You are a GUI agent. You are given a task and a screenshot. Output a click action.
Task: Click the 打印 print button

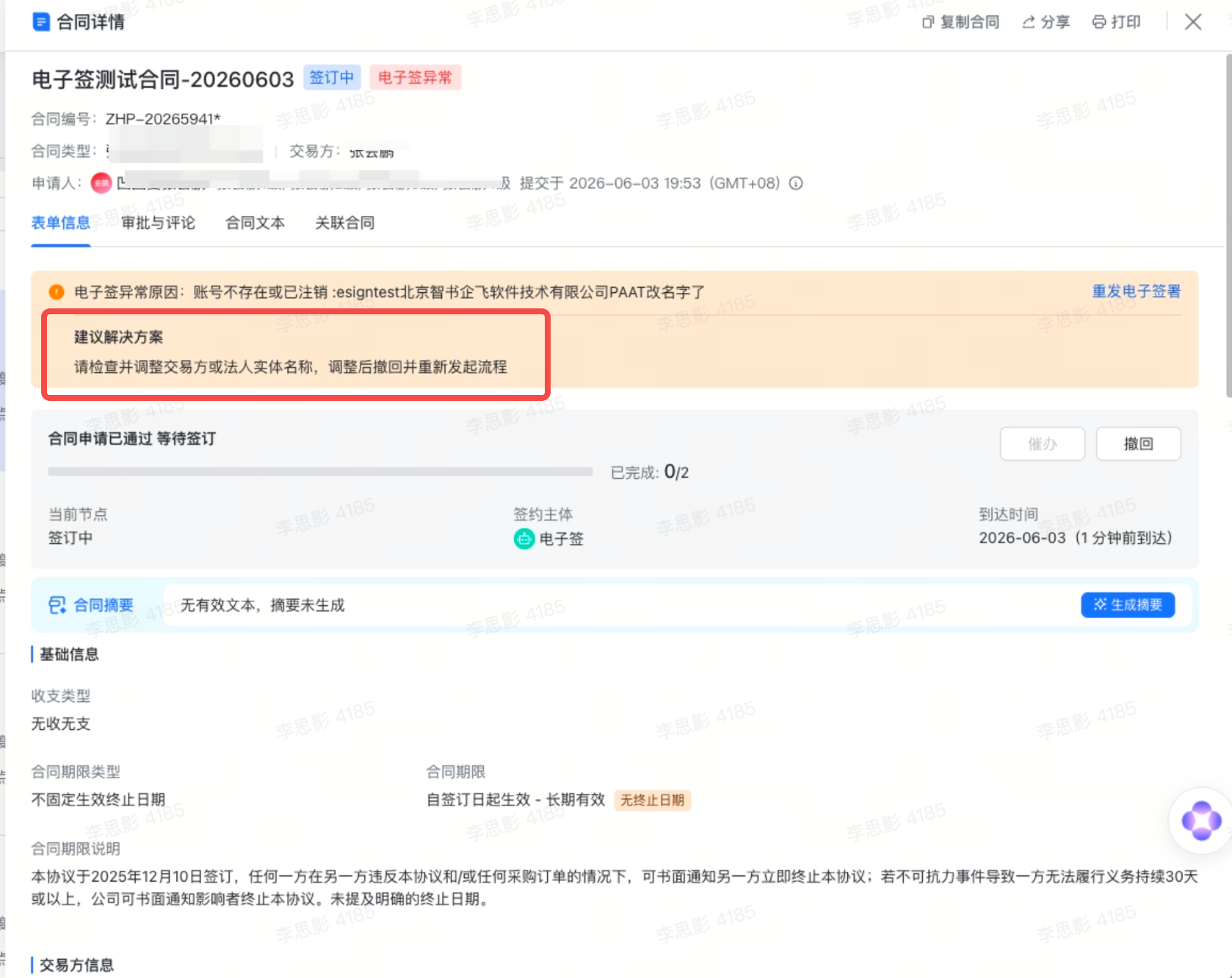pos(1117,22)
